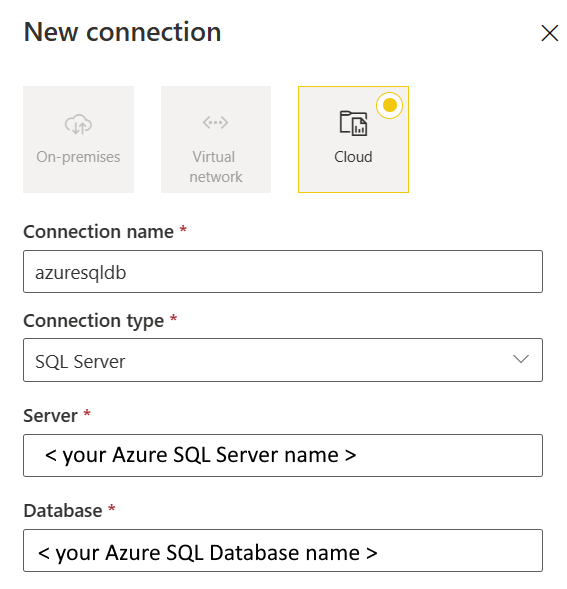The image size is (567, 589).
Task: Click the Database field label
Action: (63, 511)
